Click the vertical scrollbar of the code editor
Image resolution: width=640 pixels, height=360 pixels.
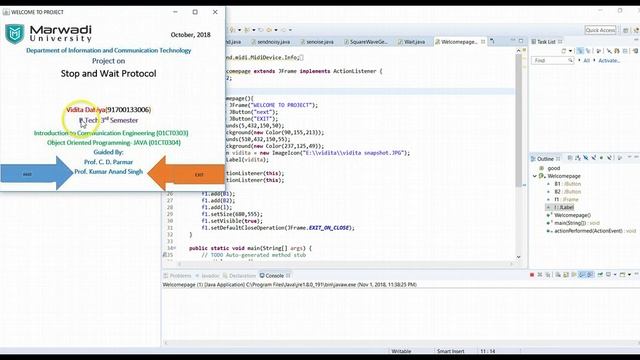[518, 153]
